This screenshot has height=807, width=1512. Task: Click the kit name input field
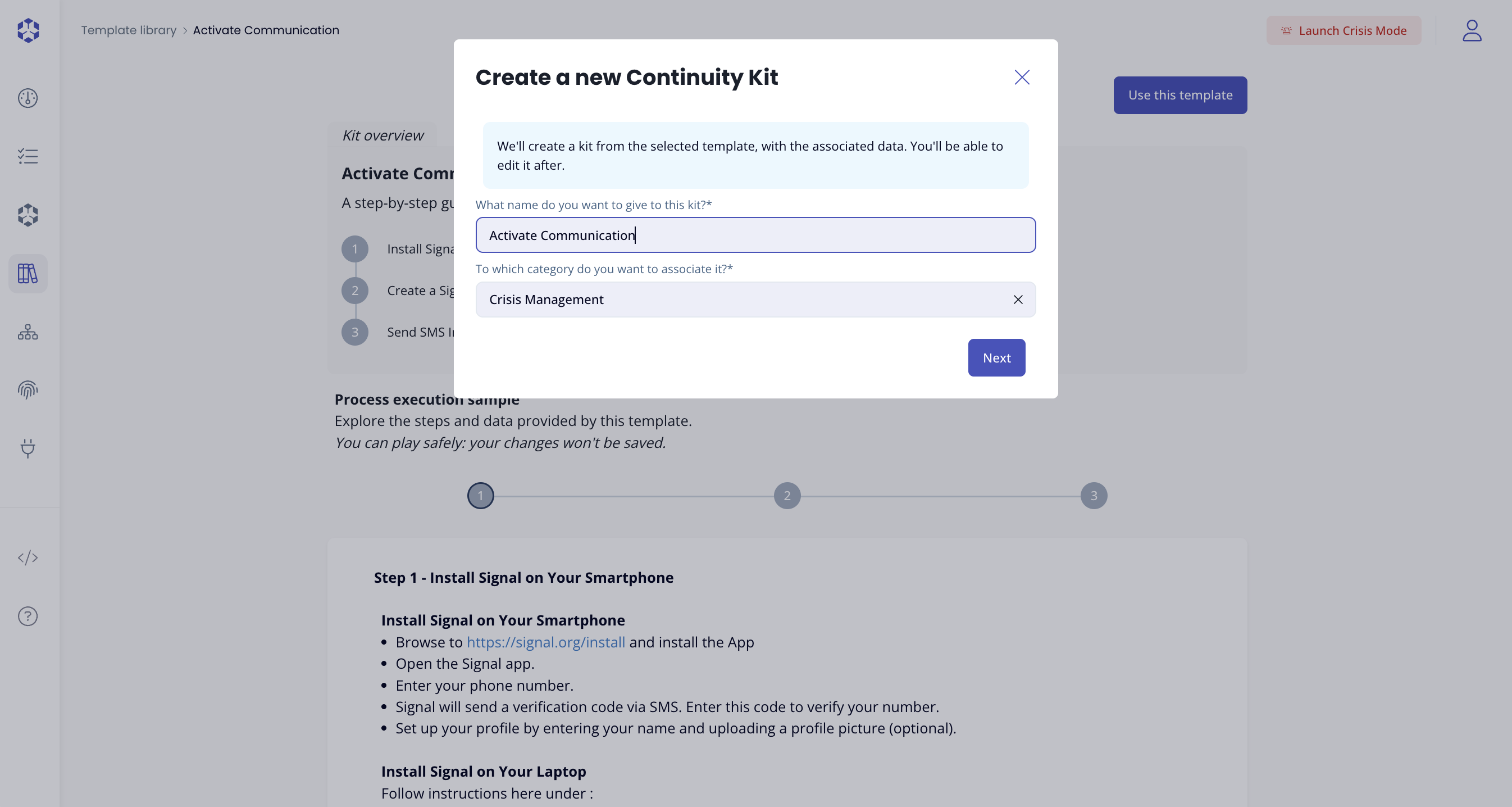pyautogui.click(x=755, y=235)
